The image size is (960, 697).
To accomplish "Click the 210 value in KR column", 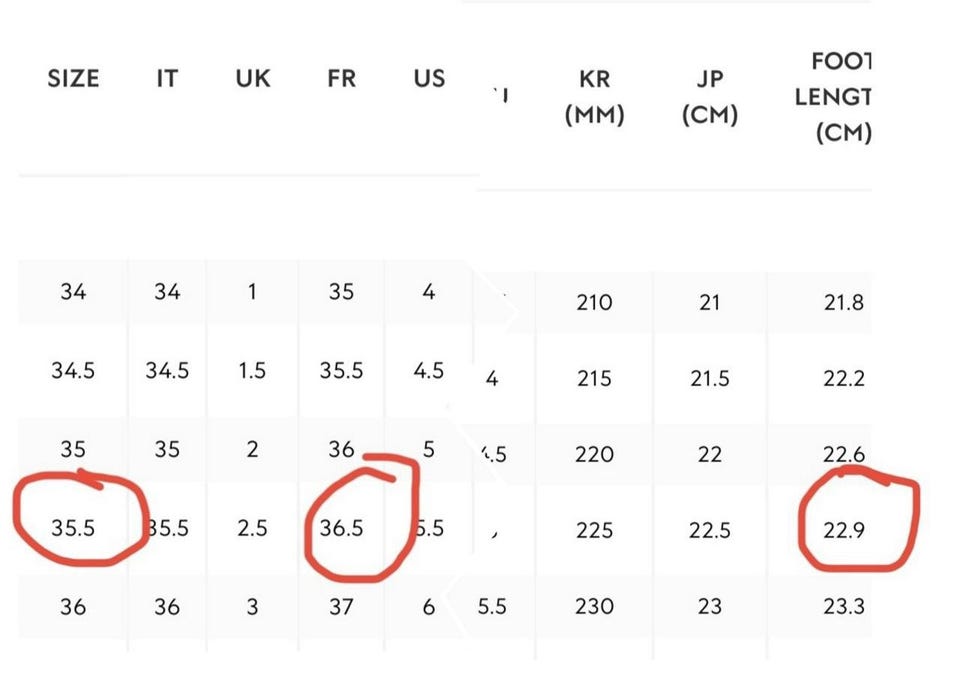I will [x=594, y=302].
